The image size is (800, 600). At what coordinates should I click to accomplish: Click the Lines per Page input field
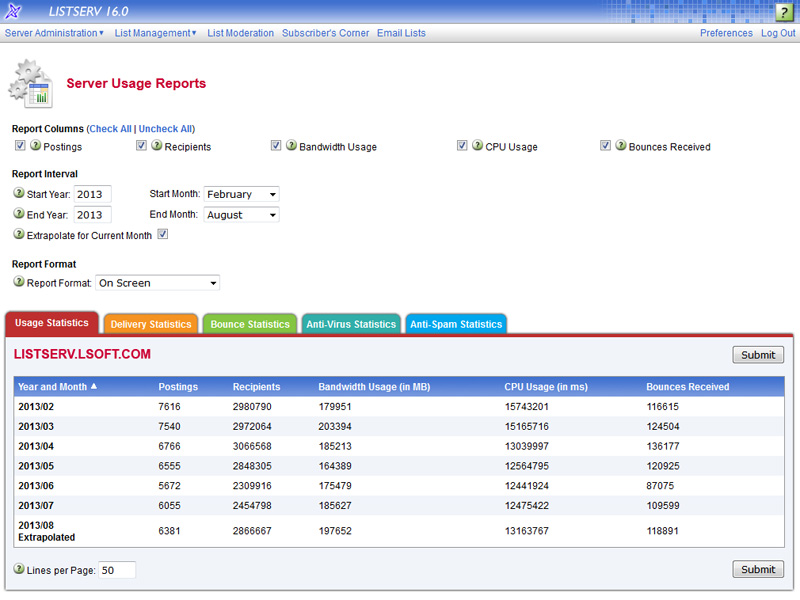tap(117, 570)
